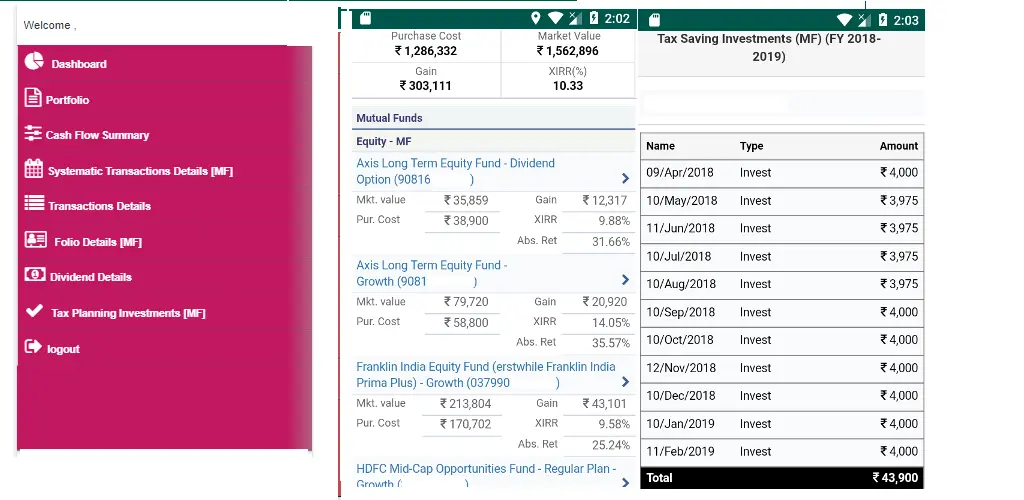This screenshot has height=500, width=1024.
Task: Tap SD card icon in right phone status bar
Action: pos(654,20)
